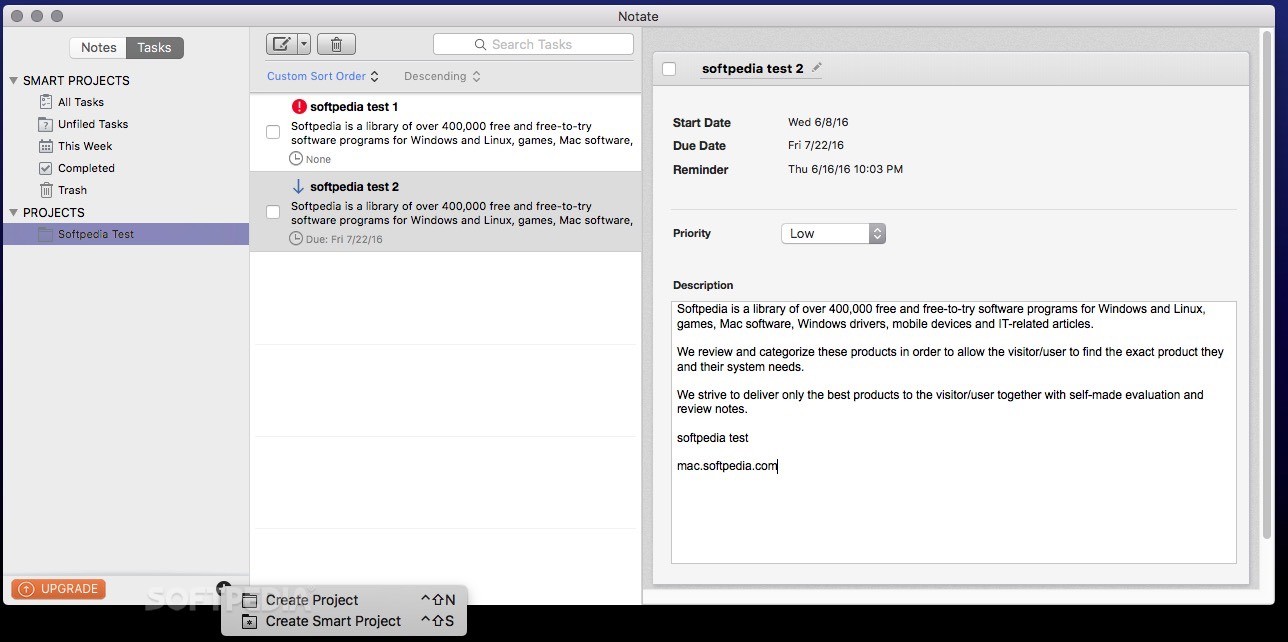1288x642 pixels.
Task: Select the Completed checkmark icon
Action: pos(45,168)
